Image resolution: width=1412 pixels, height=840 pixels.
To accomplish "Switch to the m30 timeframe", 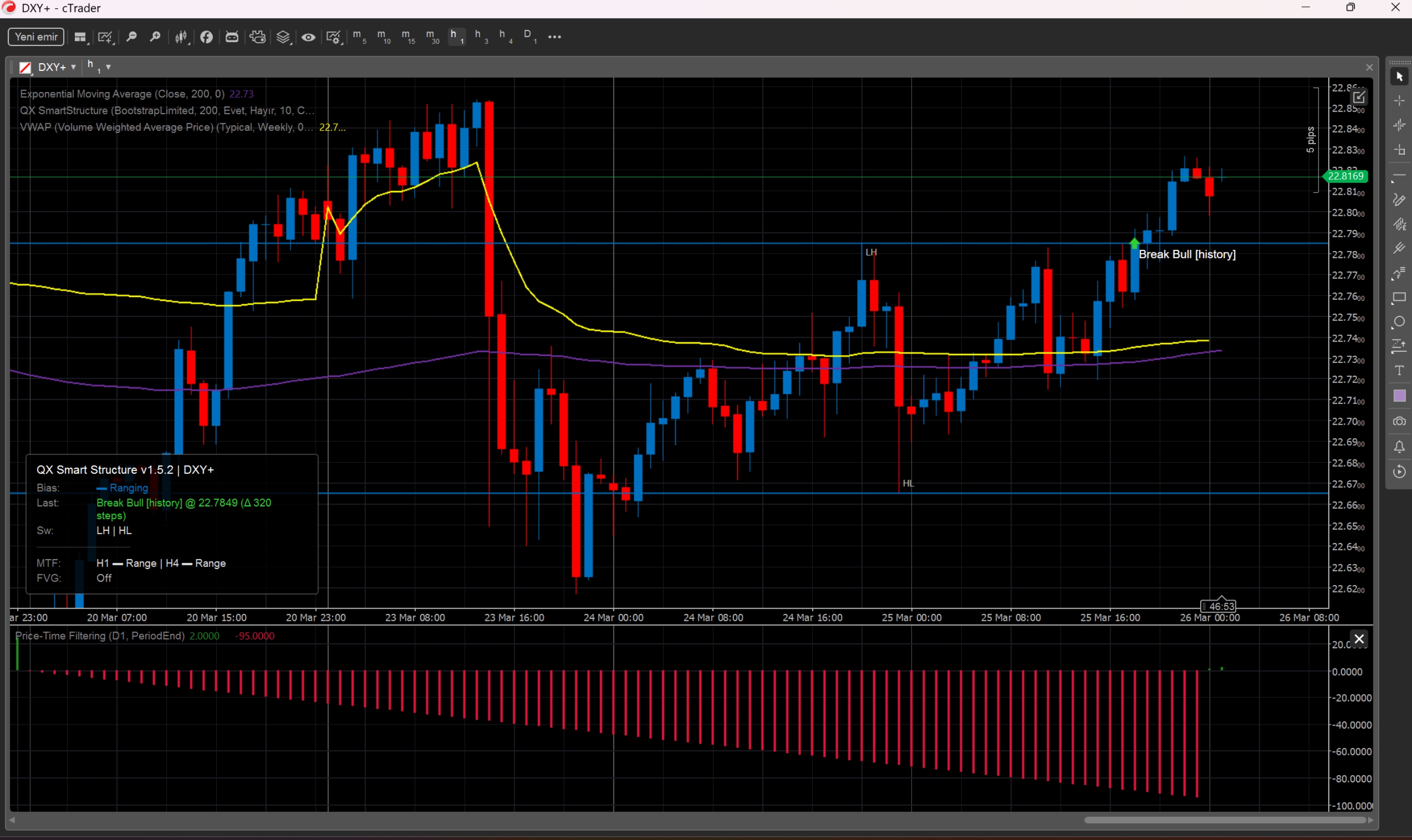I will coord(432,37).
